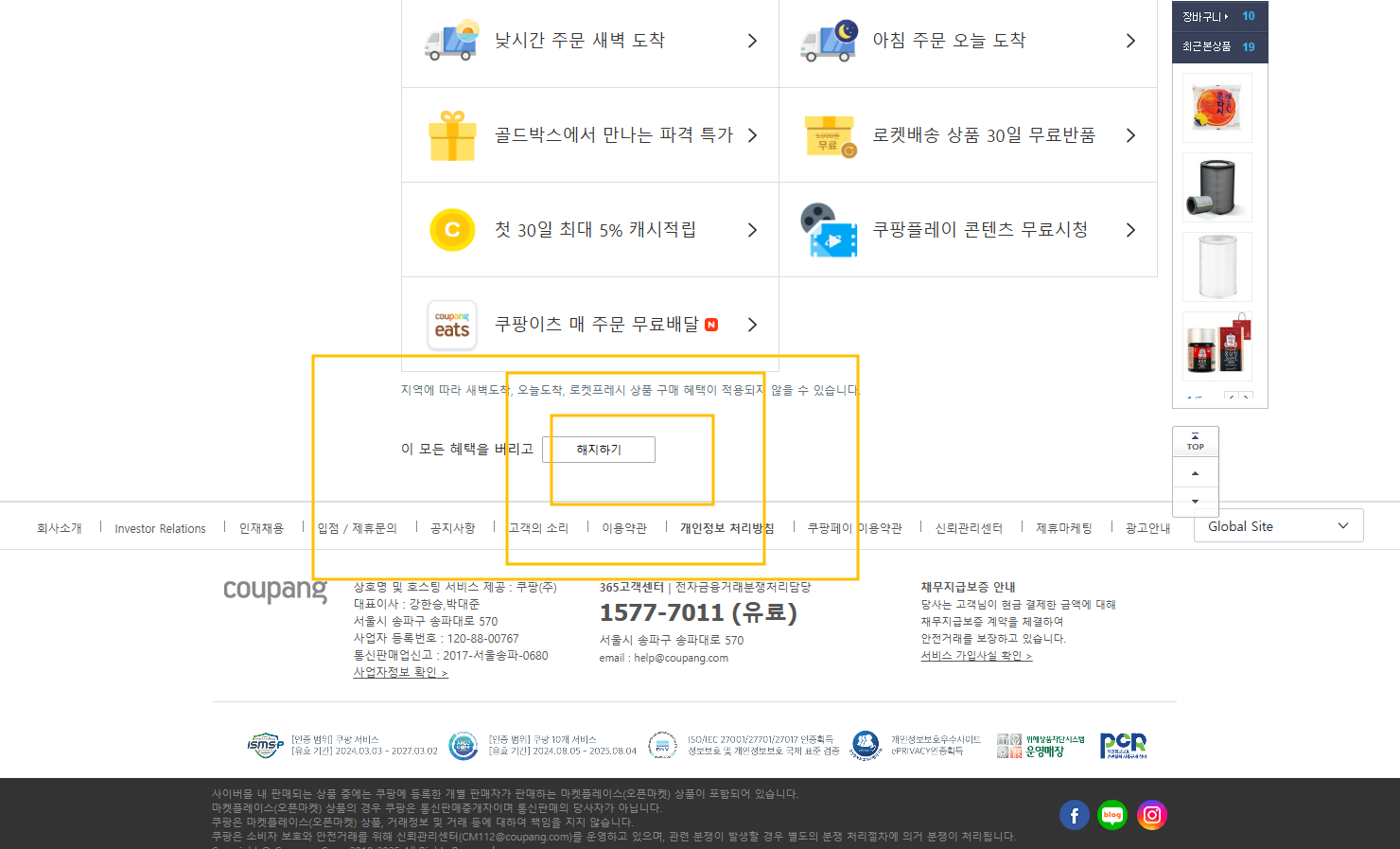Expand 쿠팡이츠 매 주문 무료배달 chevron
This screenshot has height=849, width=1400.
pyautogui.click(x=752, y=325)
